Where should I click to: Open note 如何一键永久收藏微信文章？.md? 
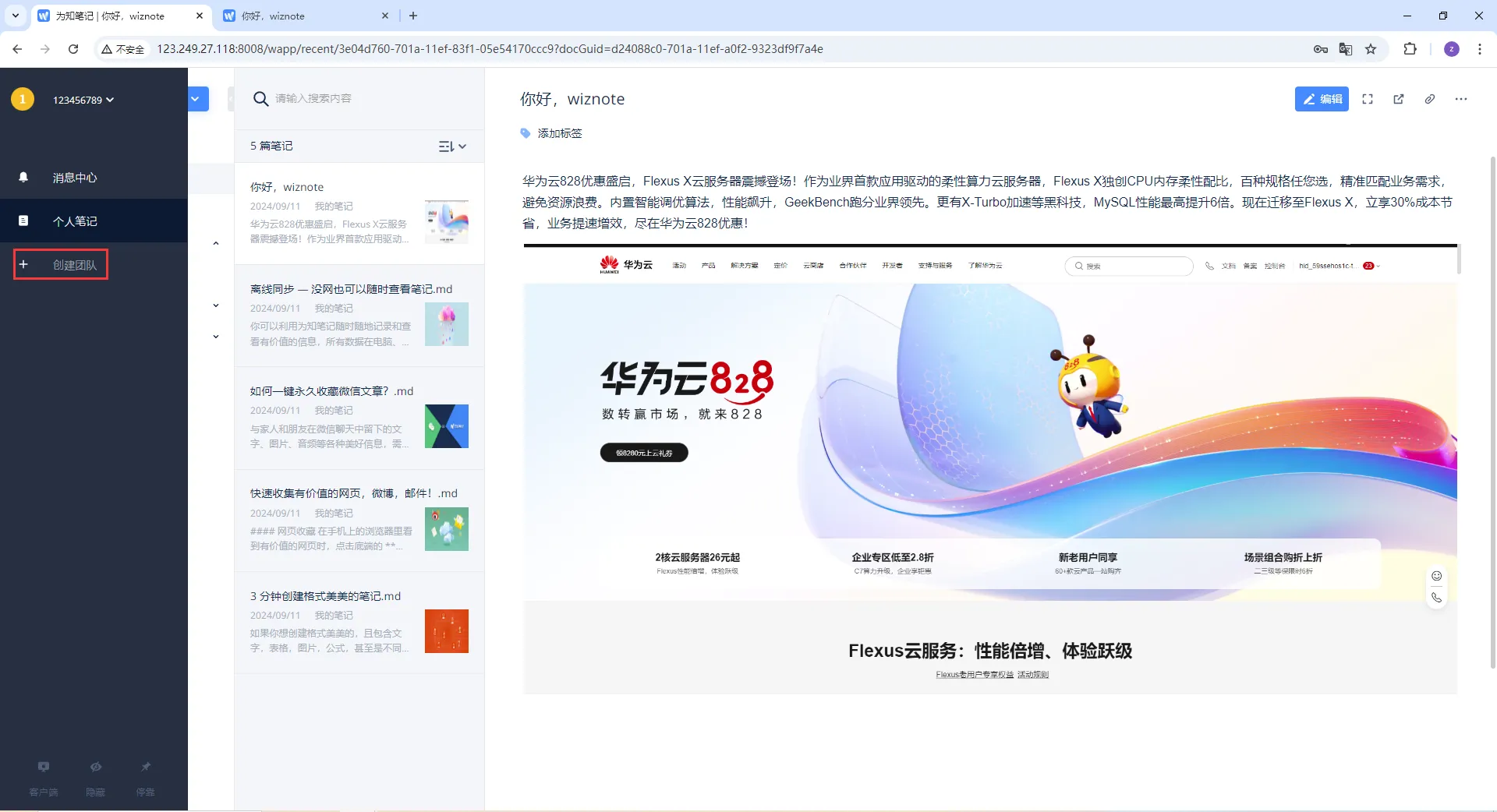click(x=359, y=418)
